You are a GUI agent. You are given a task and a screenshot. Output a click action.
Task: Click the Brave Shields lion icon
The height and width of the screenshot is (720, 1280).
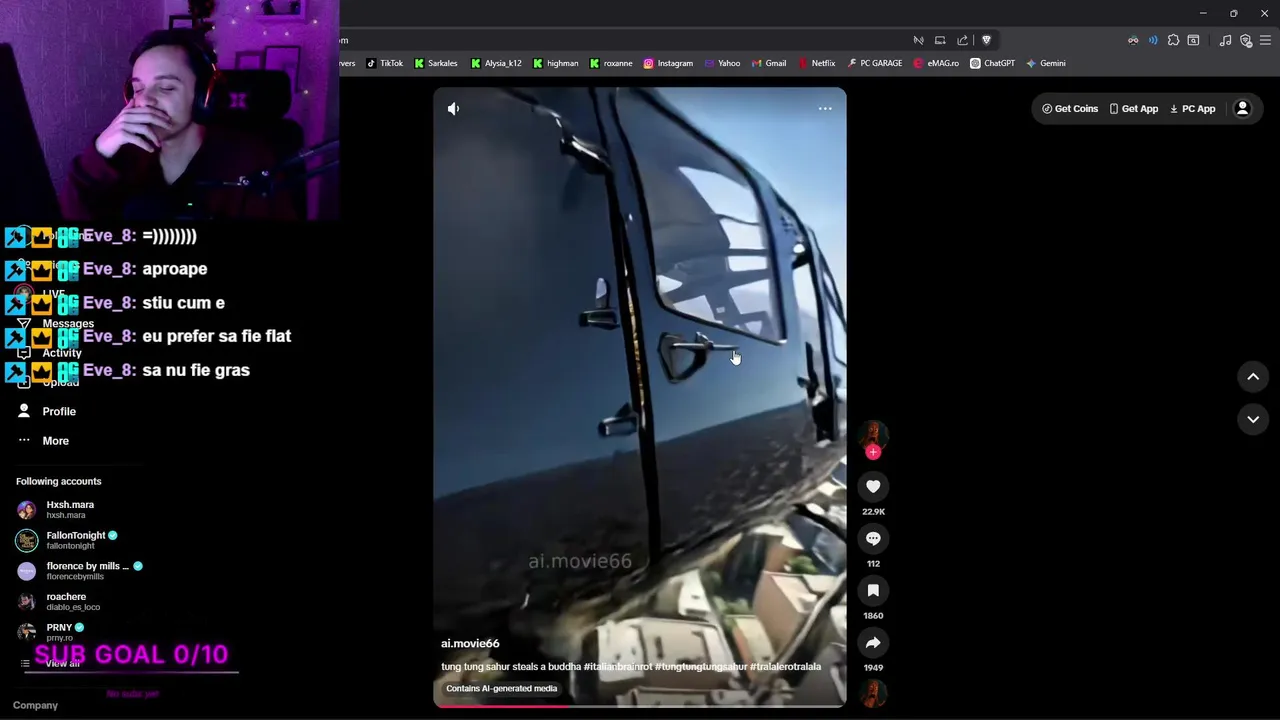click(x=986, y=40)
